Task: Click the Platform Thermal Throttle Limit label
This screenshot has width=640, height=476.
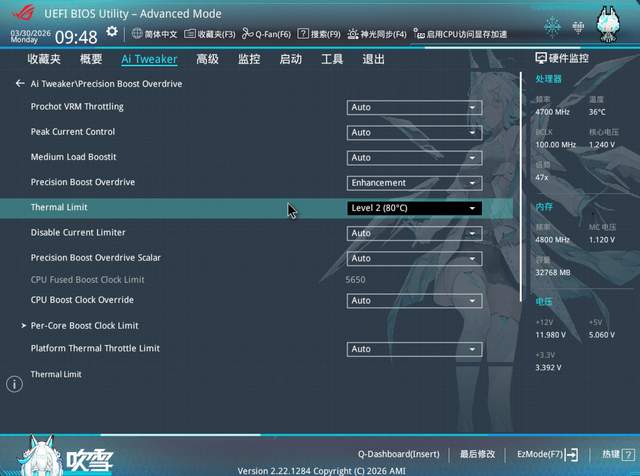Action: [x=95, y=349]
